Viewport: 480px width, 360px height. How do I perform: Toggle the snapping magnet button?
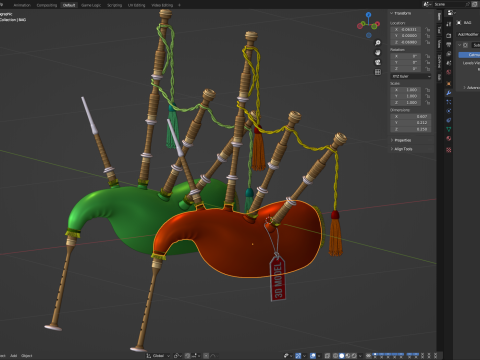pos(188,356)
